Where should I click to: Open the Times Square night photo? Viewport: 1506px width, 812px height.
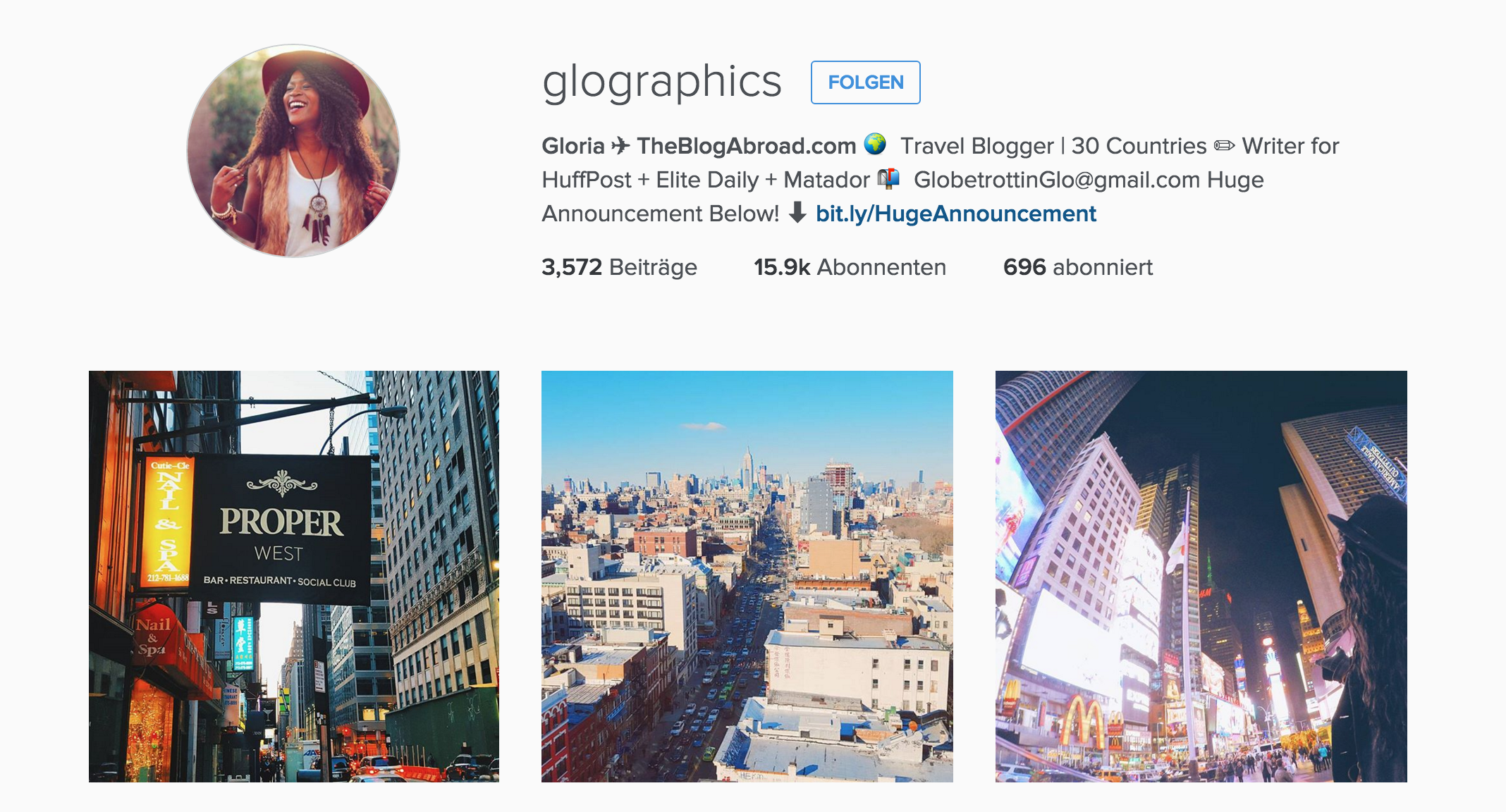pyautogui.click(x=1201, y=577)
